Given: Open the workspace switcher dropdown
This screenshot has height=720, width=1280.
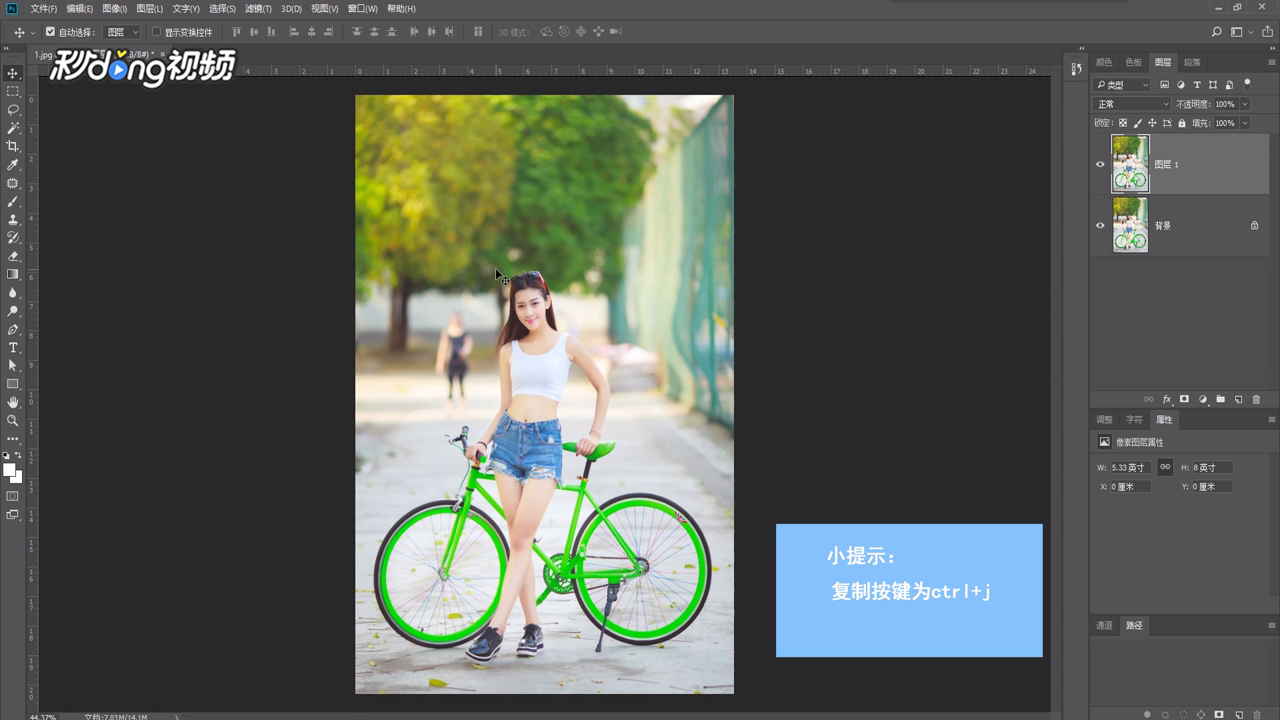Looking at the screenshot, I should click(1241, 32).
